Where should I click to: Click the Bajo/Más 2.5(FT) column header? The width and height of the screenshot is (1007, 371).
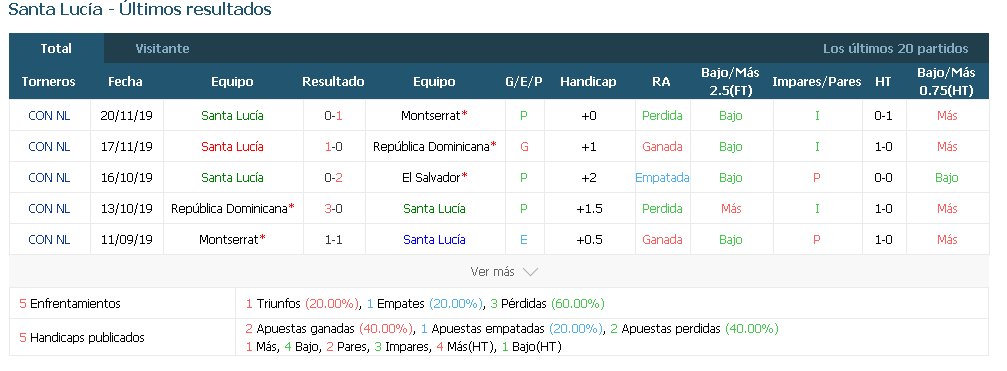730,82
